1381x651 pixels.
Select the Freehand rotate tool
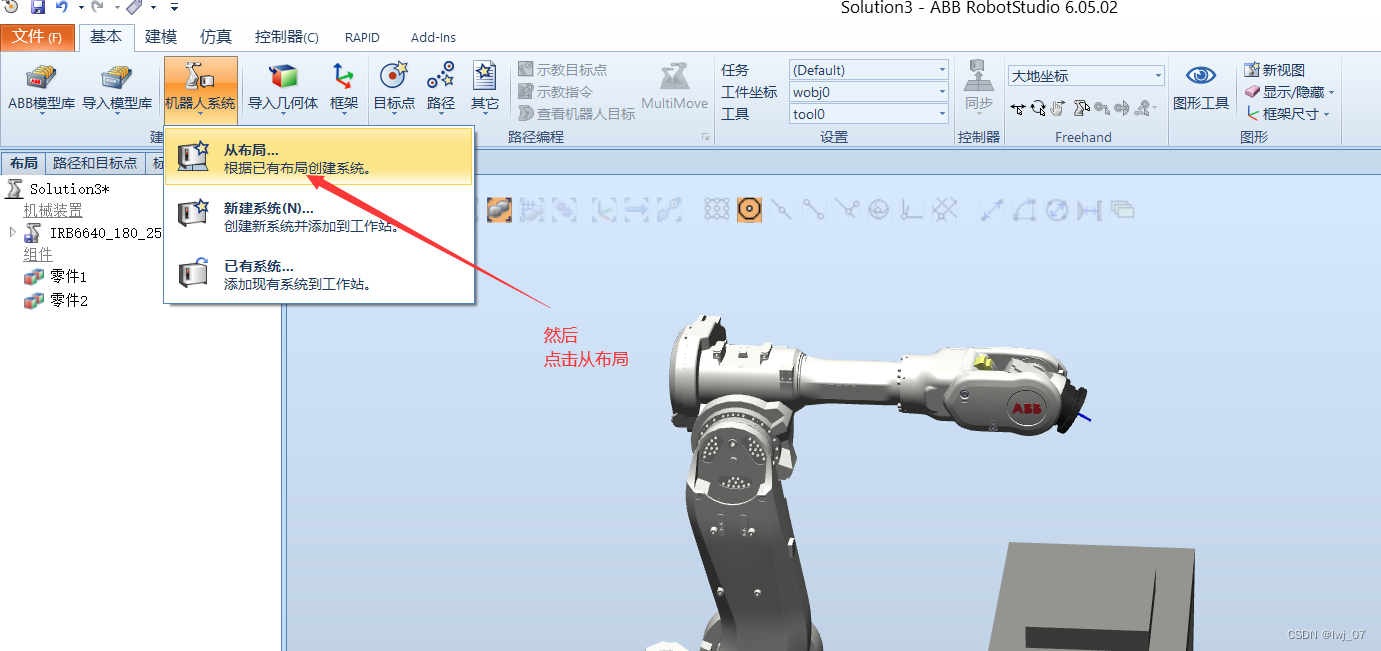pos(1038,107)
